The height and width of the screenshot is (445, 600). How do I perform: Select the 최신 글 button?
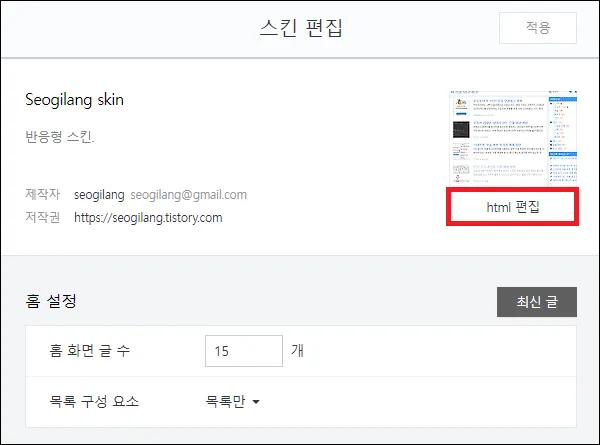[537, 302]
